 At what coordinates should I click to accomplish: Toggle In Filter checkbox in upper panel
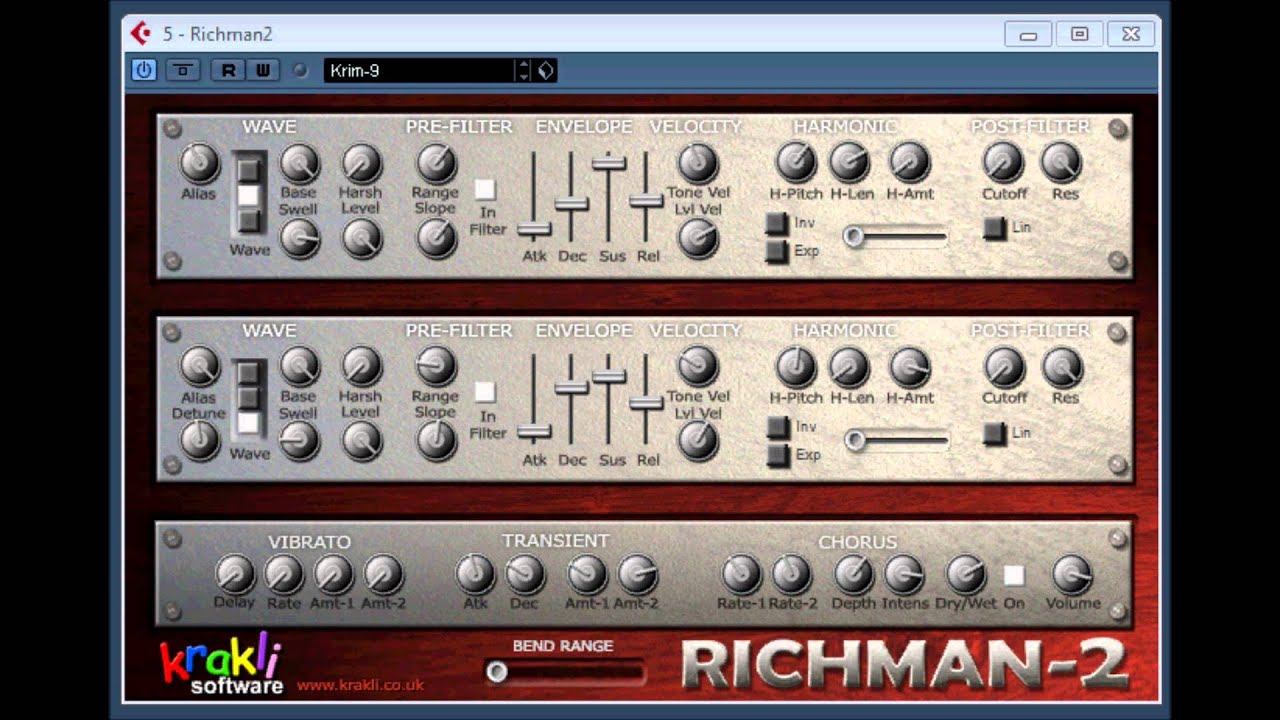click(x=485, y=189)
